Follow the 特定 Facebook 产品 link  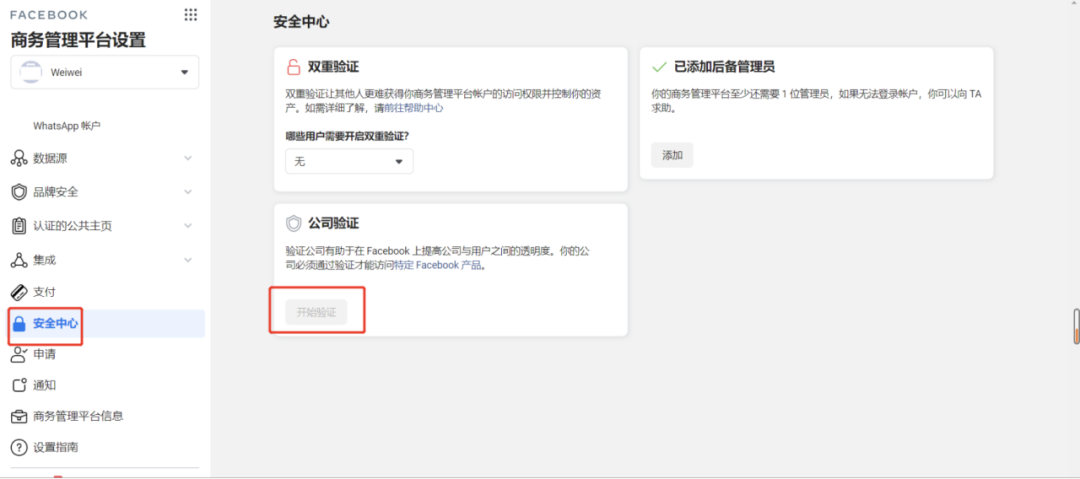click(439, 265)
